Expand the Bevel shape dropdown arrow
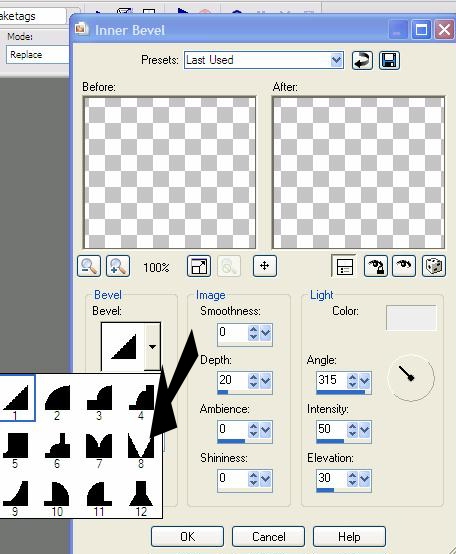 tap(152, 347)
